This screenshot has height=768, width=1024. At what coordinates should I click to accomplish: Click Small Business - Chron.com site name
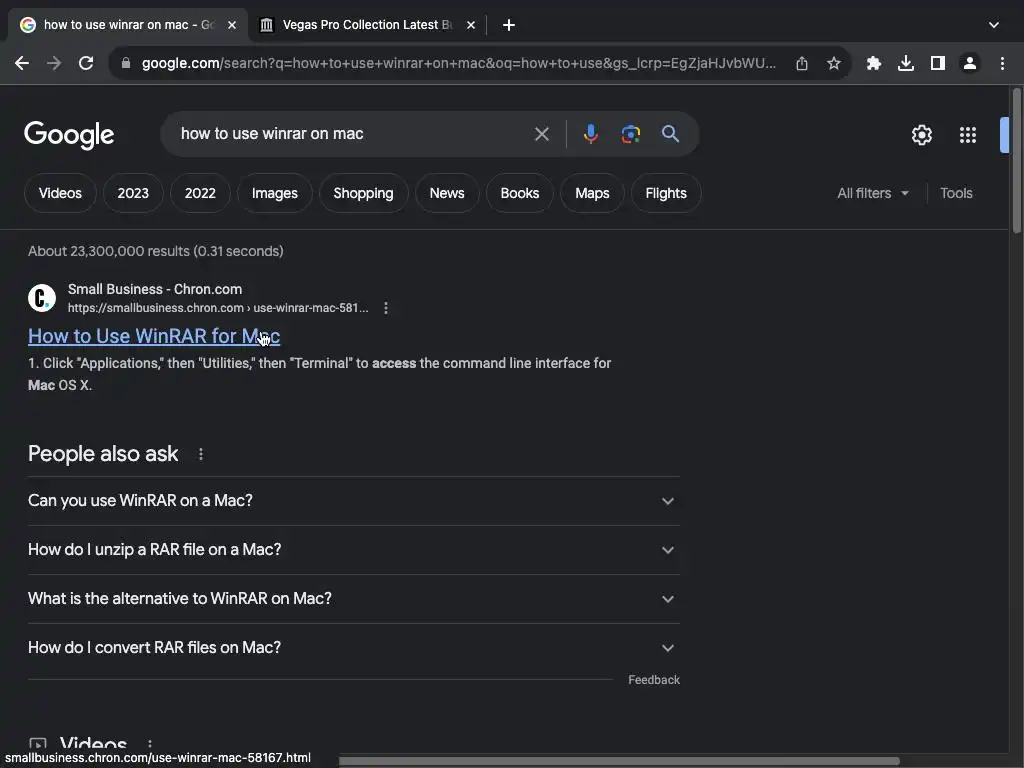point(155,289)
